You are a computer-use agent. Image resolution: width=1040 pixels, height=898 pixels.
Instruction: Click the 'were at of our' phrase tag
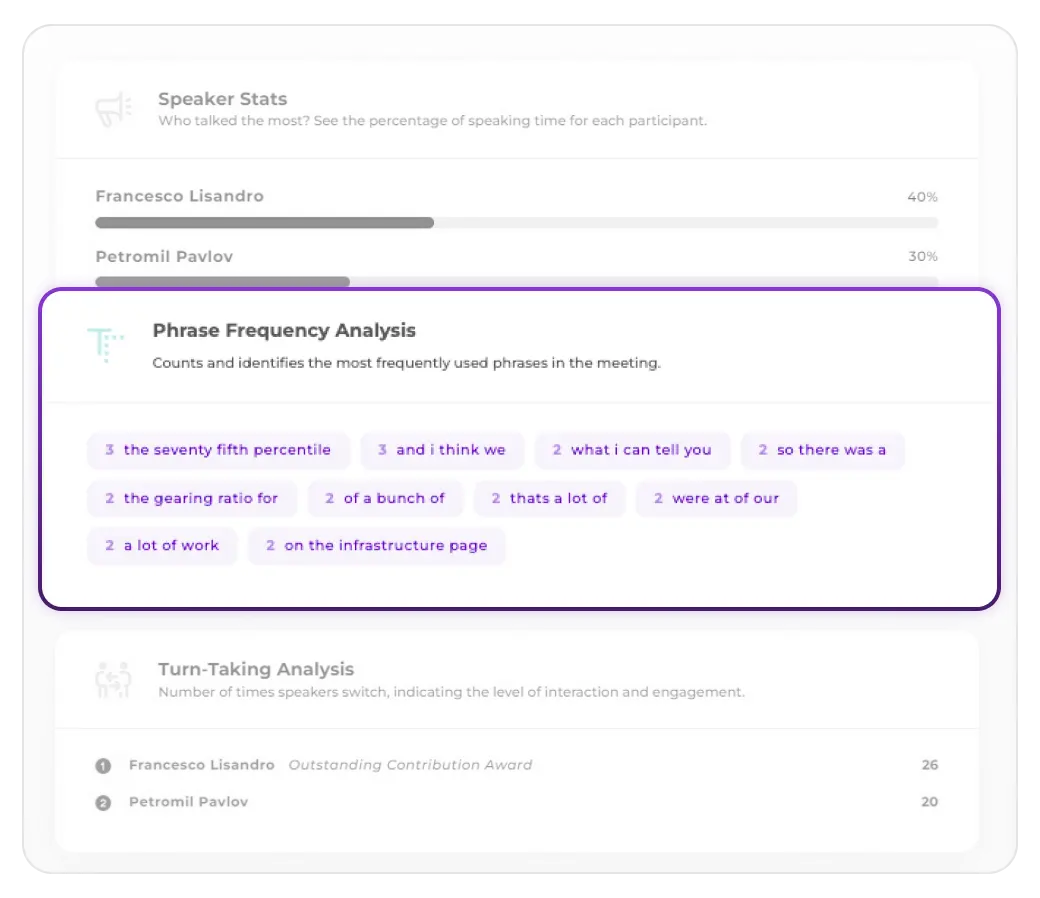click(716, 498)
